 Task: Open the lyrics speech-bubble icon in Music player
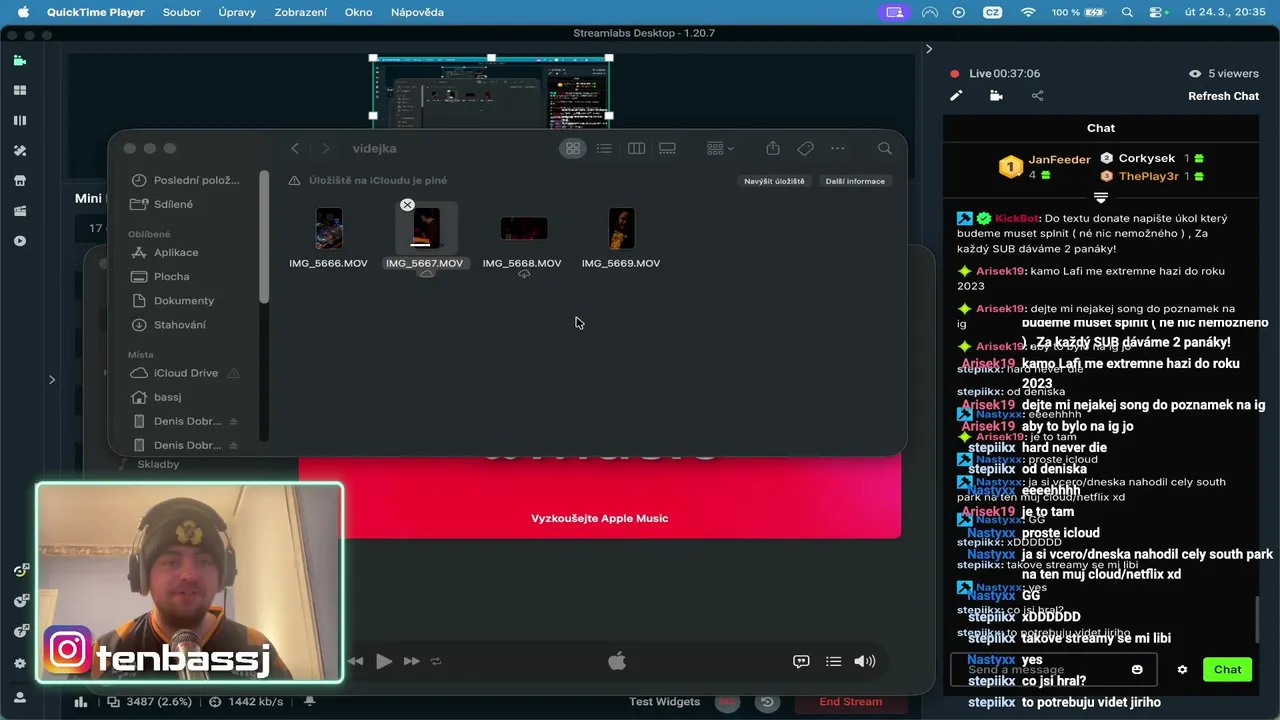tap(801, 661)
